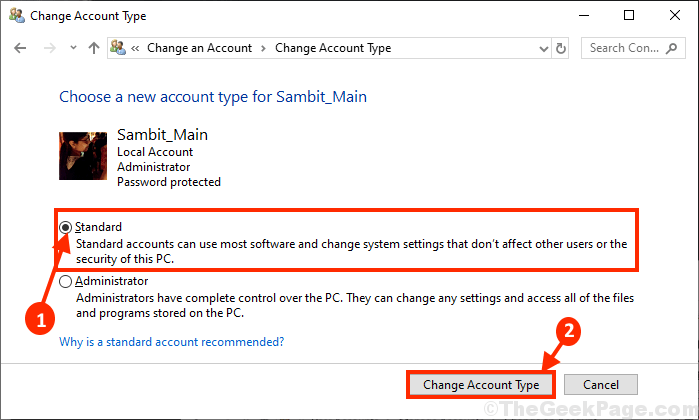Go up one level with up arrow
This screenshot has width=699, height=420.
click(x=94, y=48)
